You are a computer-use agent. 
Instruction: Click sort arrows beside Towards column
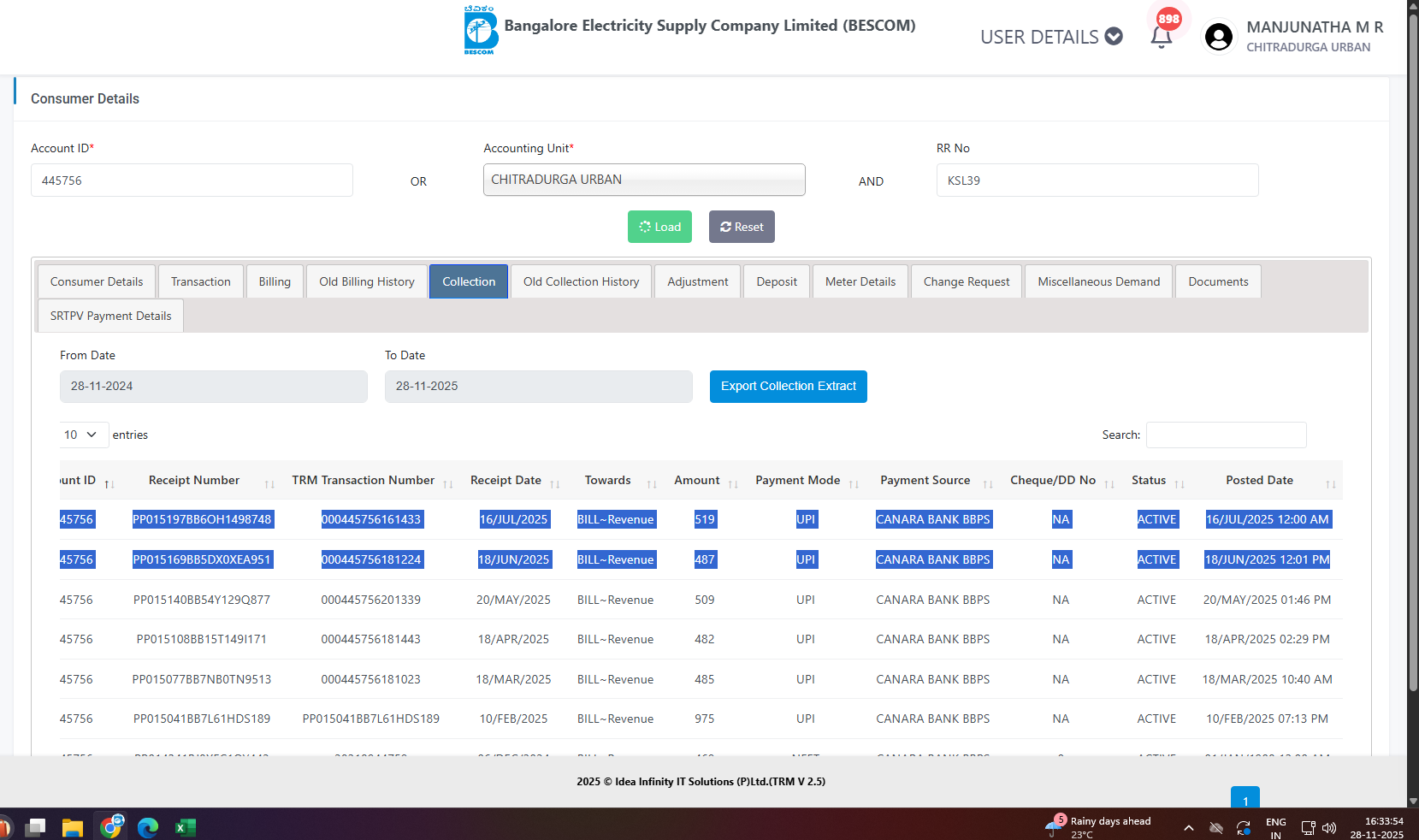click(x=652, y=484)
